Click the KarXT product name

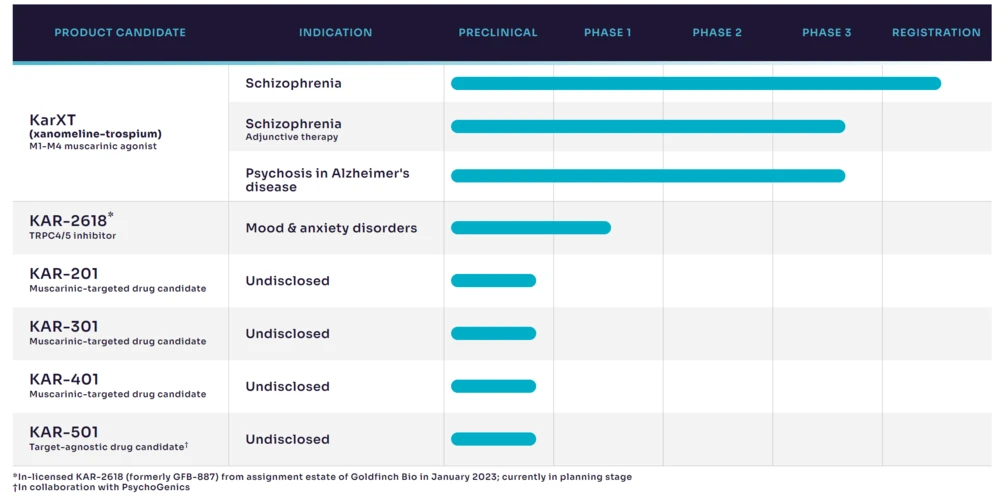pos(53,120)
